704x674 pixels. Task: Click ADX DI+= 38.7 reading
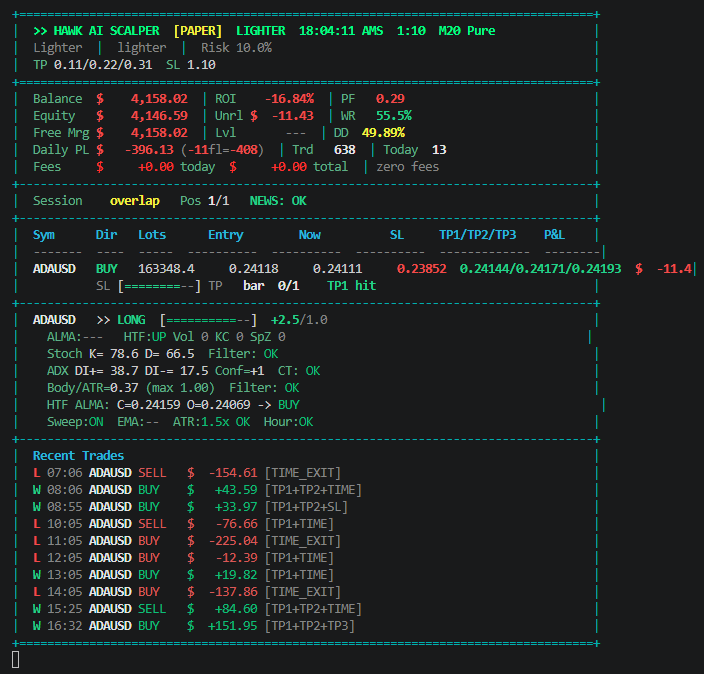(92, 371)
